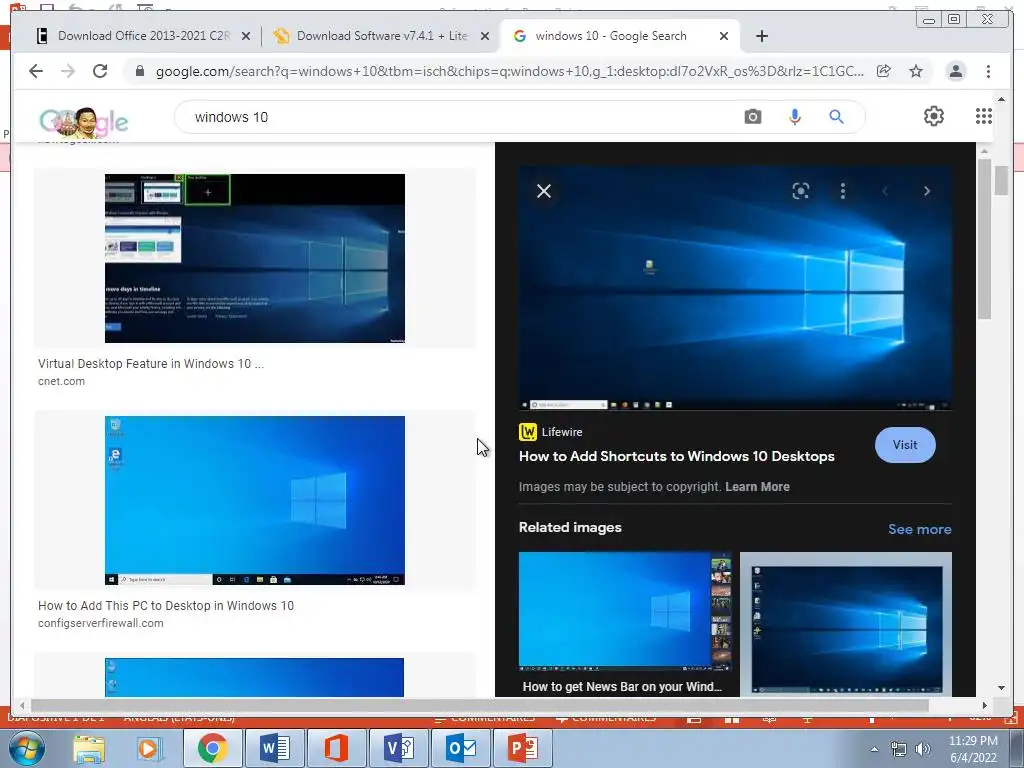The image size is (1024, 768).
Task: Search inside image with the Lens icon
Action: coord(801,191)
